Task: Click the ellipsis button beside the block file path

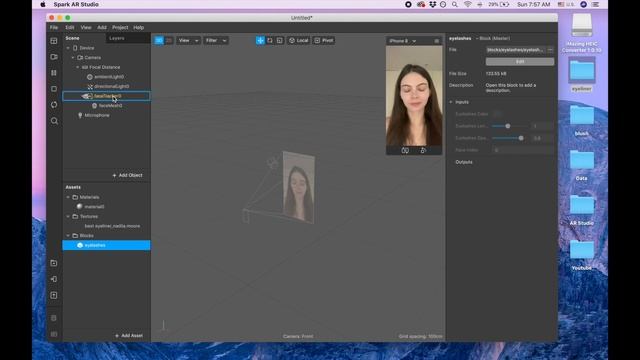Action: click(550, 50)
